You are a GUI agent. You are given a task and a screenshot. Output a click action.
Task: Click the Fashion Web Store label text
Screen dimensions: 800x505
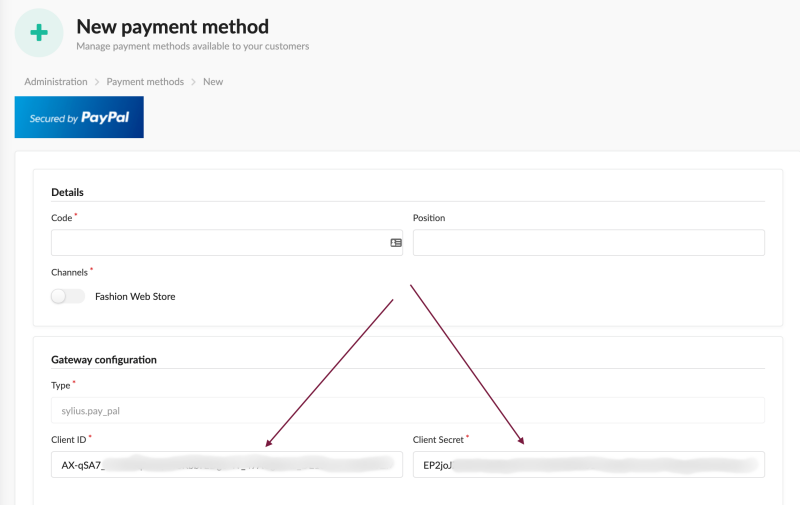(x=135, y=296)
